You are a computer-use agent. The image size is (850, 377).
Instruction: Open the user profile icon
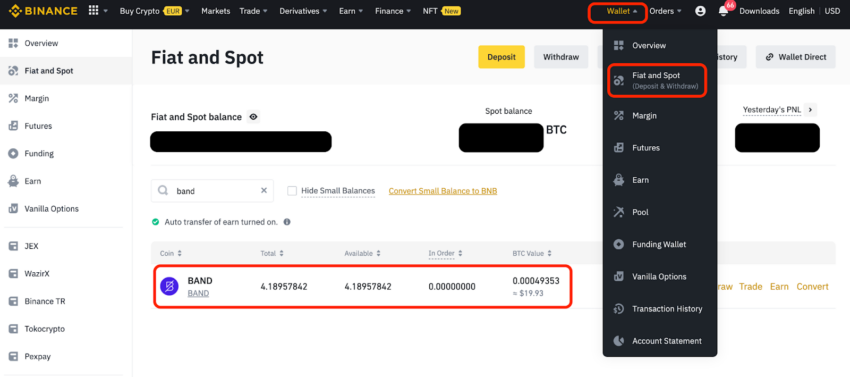tap(700, 11)
